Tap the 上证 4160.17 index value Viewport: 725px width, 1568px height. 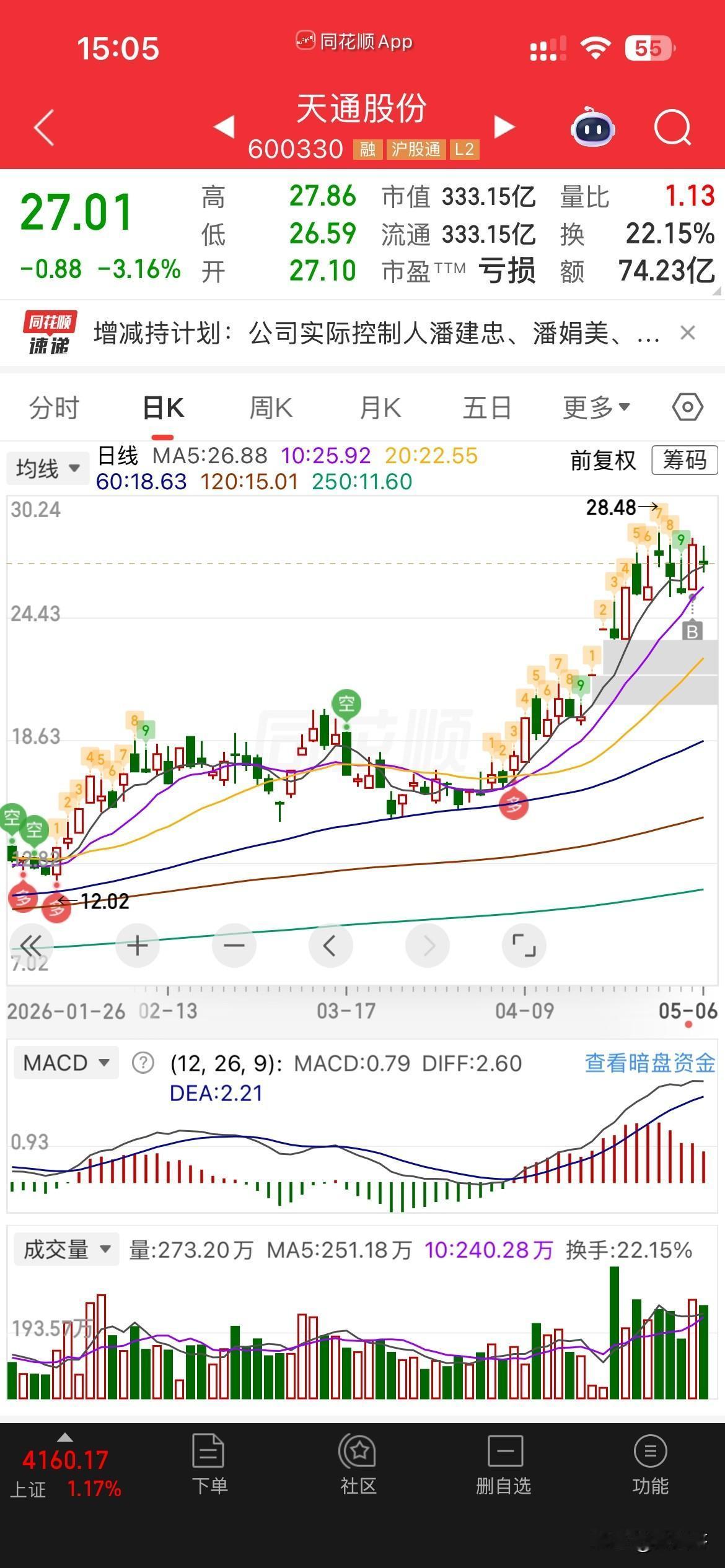coord(65,1460)
